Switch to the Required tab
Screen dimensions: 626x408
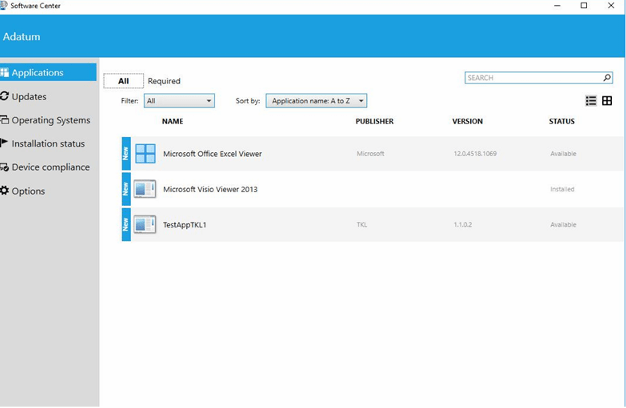tap(164, 81)
